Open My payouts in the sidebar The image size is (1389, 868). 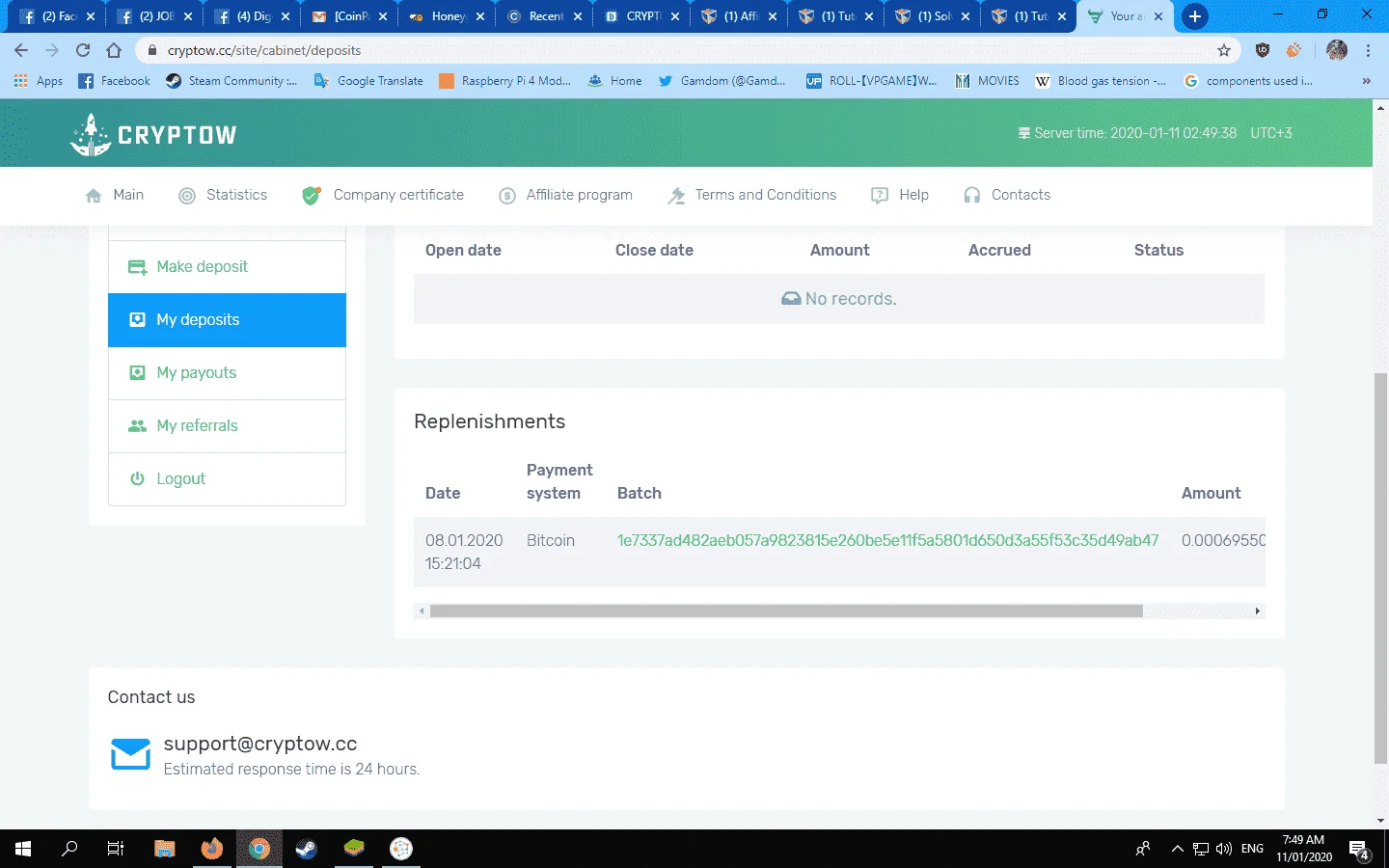(227, 373)
